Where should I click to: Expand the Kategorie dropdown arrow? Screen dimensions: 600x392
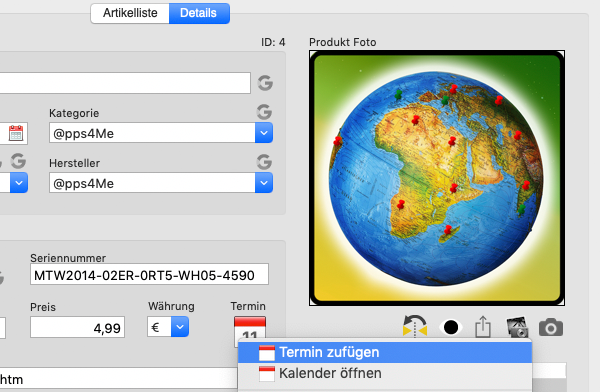coord(264,133)
